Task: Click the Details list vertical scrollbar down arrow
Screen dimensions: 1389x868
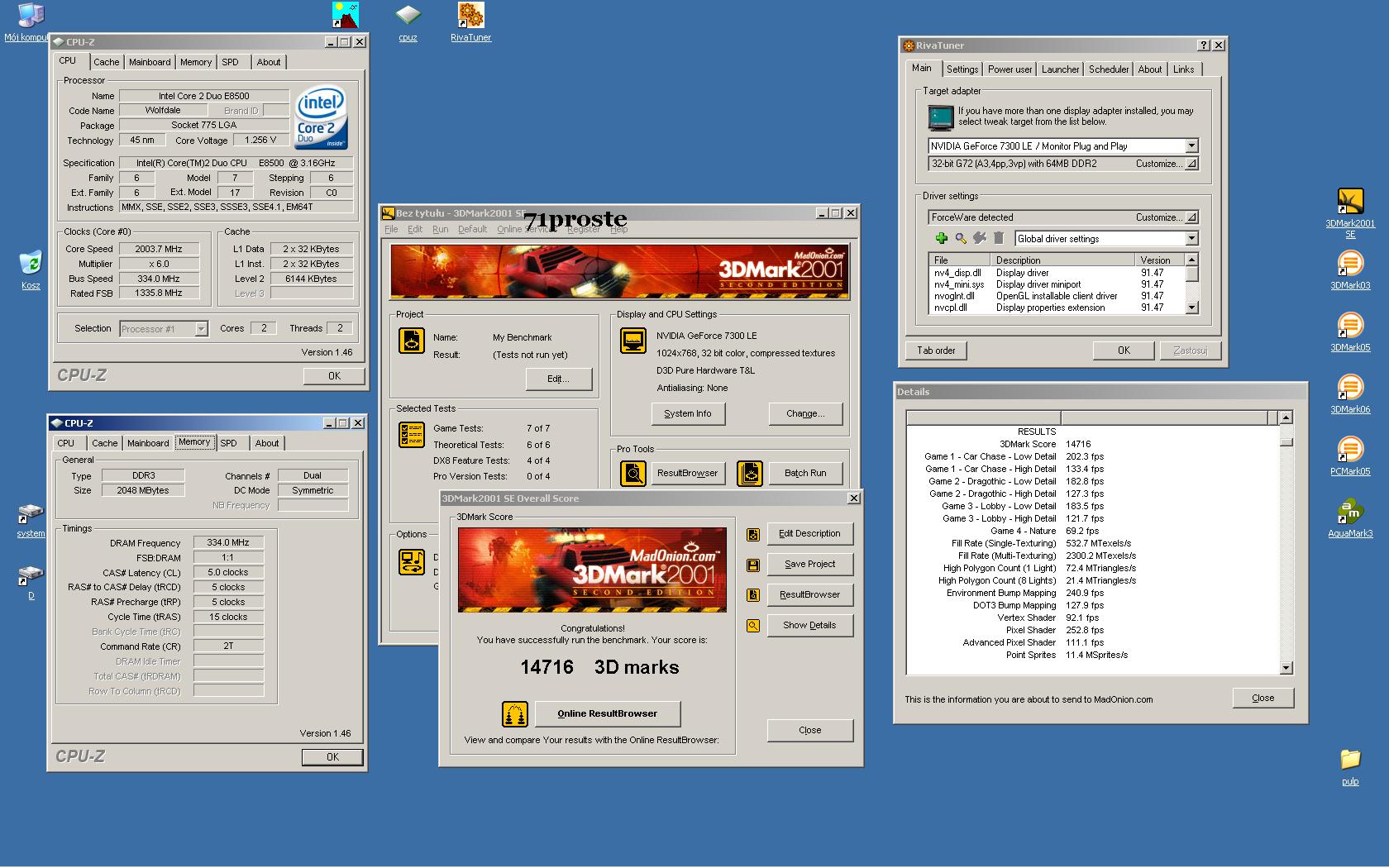Action: (x=1286, y=668)
